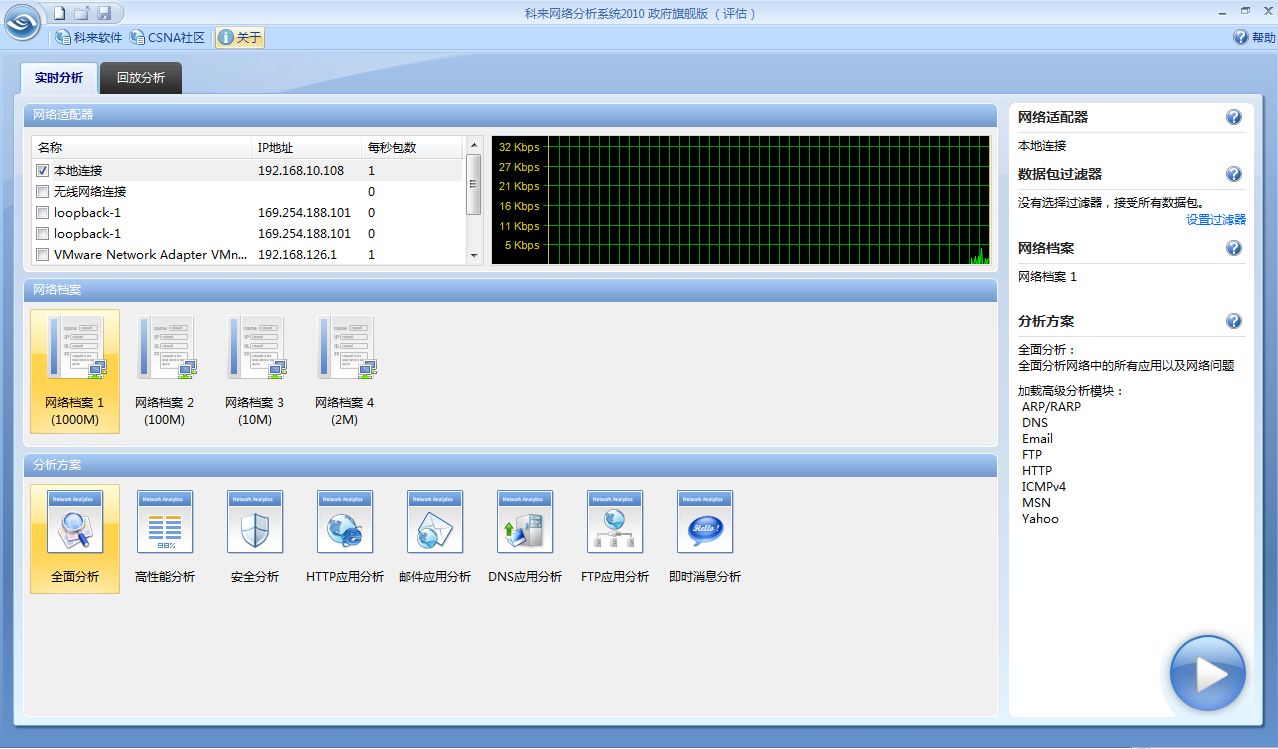Open the 实时分析 tab
Screen dimensions: 1278x749
coord(59,78)
